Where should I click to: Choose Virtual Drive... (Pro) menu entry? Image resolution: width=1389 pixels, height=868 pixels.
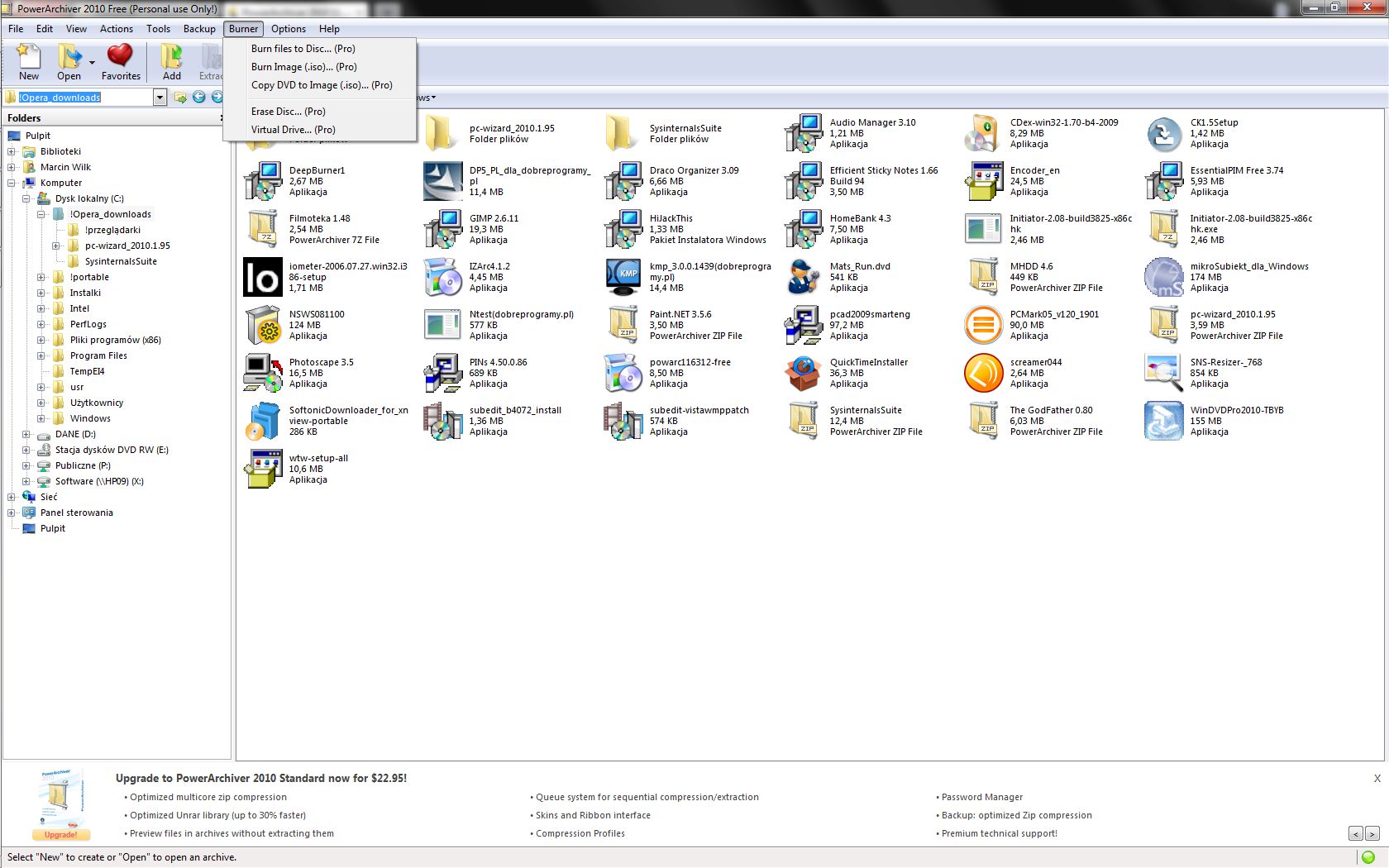[x=319, y=130]
